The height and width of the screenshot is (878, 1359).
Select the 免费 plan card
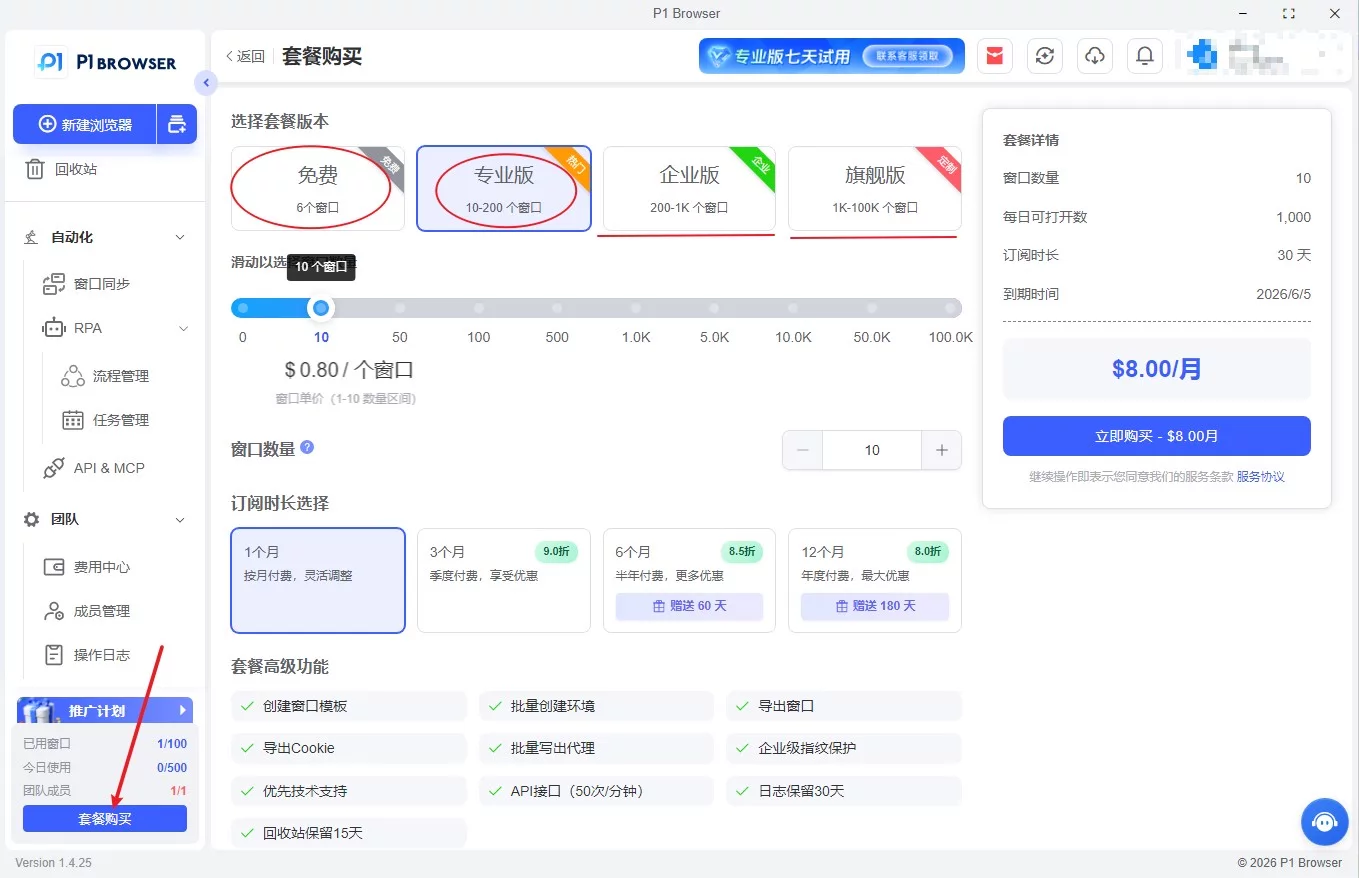318,189
